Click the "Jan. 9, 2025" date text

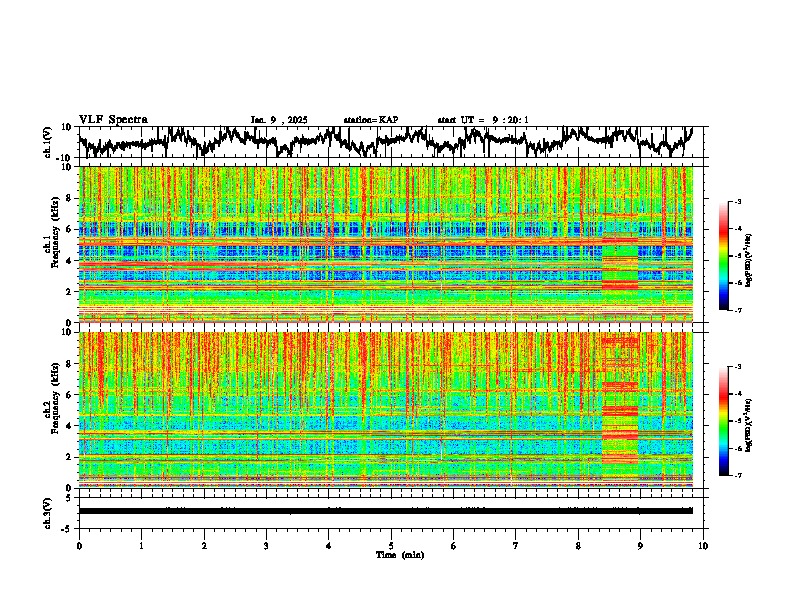click(x=279, y=120)
